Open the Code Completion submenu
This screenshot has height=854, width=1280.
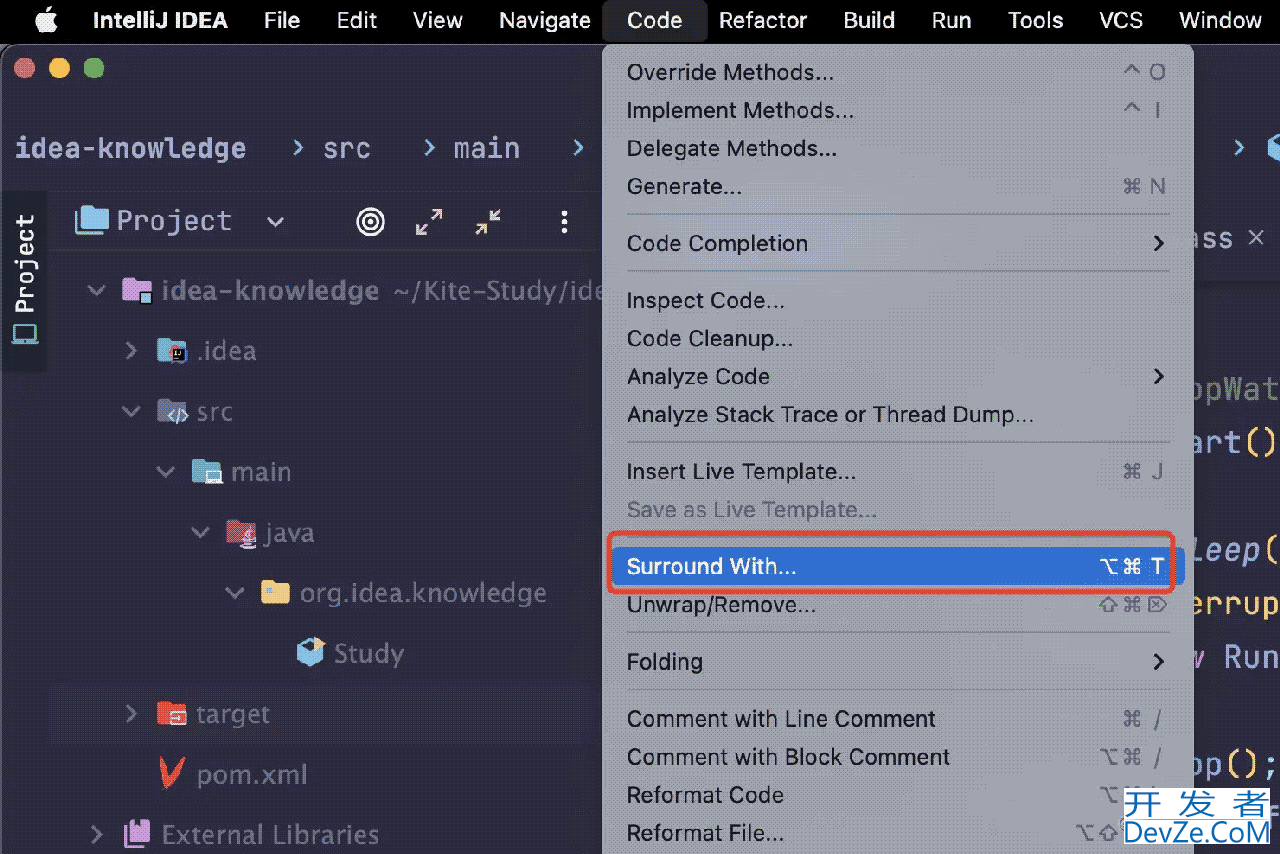coord(897,243)
